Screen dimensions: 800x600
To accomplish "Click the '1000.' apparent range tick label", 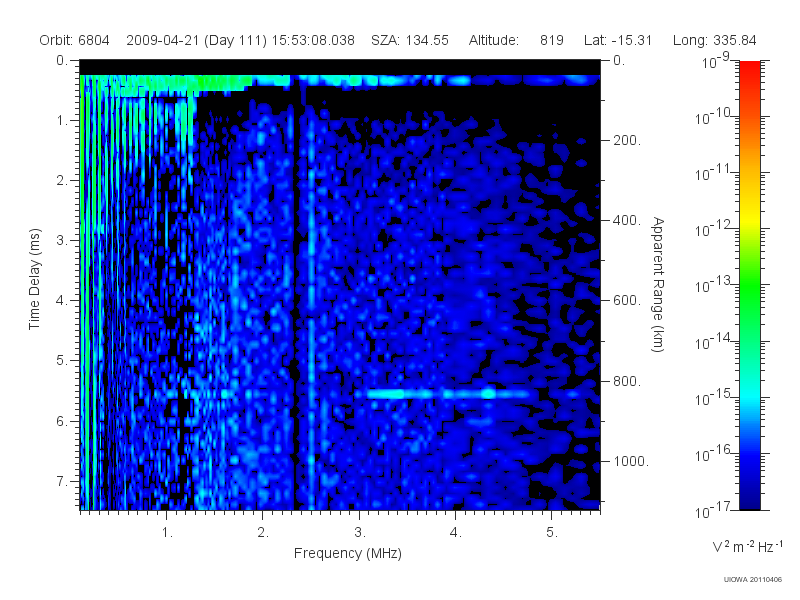I will pos(631,461).
